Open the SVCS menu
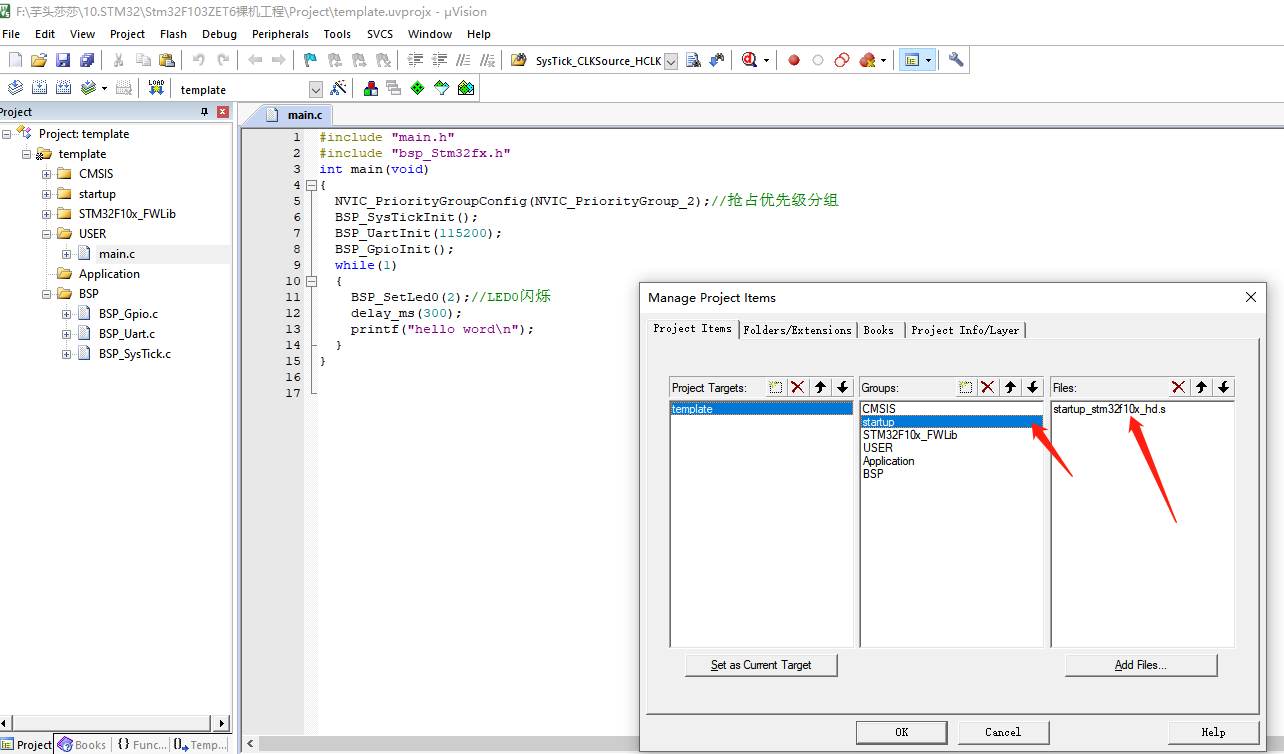 coord(380,34)
